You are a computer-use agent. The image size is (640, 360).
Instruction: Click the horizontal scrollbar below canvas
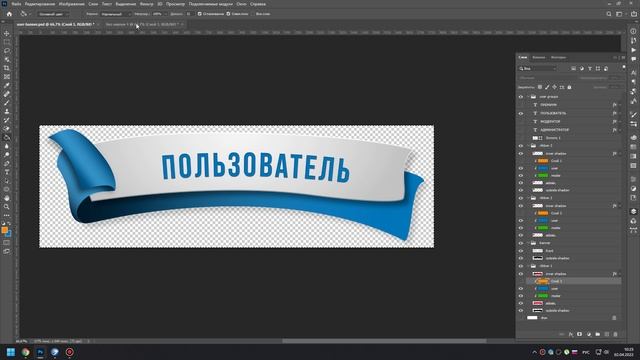[384, 341]
